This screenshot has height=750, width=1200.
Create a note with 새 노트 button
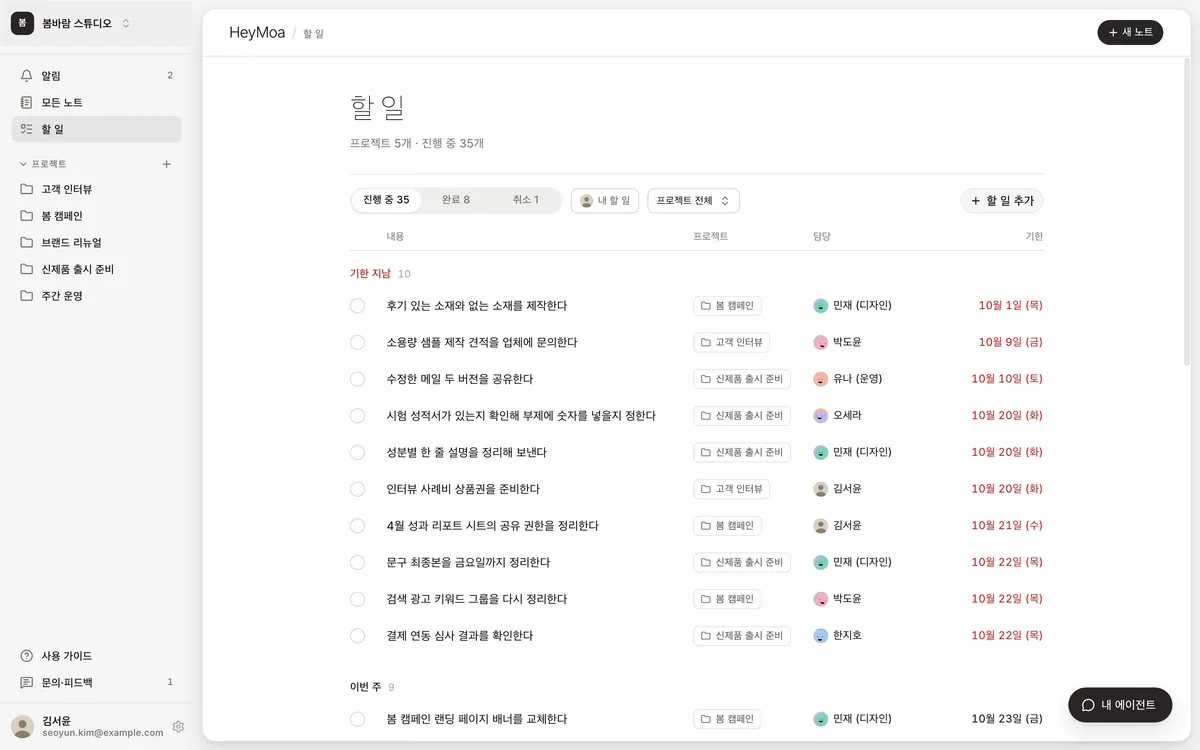[1130, 32]
